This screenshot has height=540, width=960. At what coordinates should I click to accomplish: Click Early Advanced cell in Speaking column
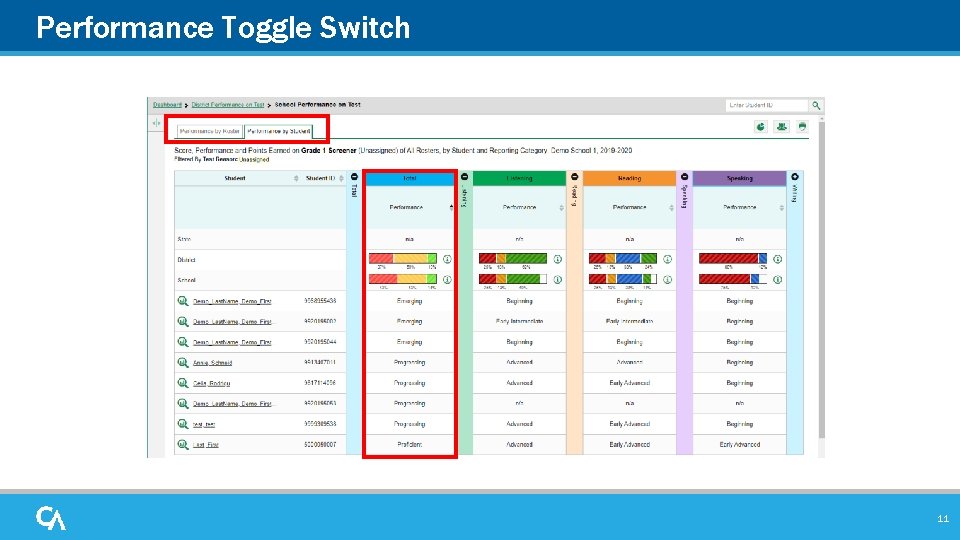pyautogui.click(x=740, y=444)
